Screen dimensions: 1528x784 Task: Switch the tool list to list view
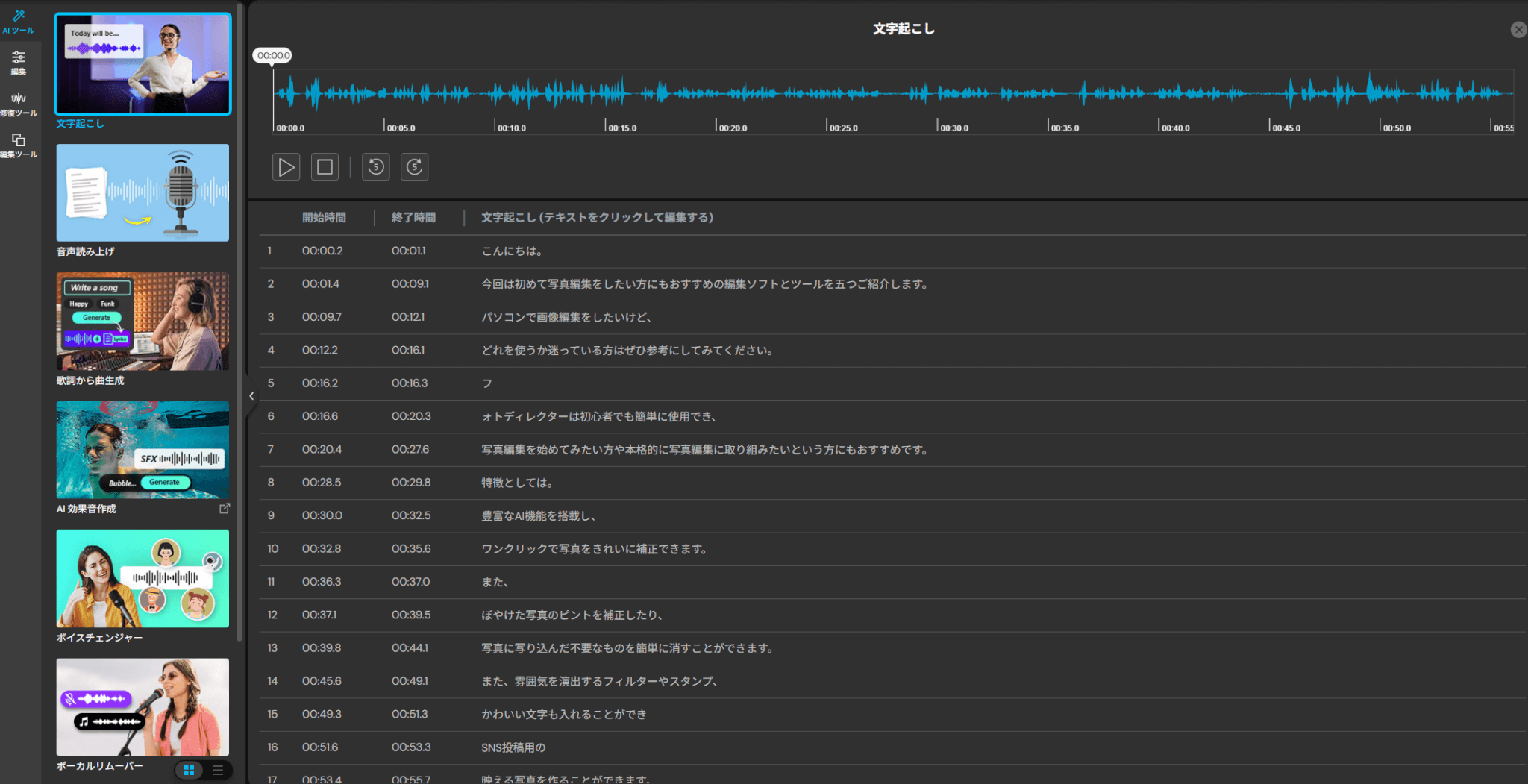point(218,770)
